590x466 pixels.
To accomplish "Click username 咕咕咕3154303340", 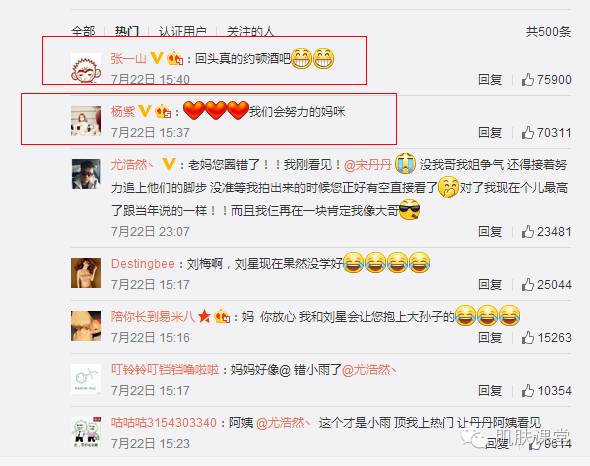I will (x=164, y=422).
